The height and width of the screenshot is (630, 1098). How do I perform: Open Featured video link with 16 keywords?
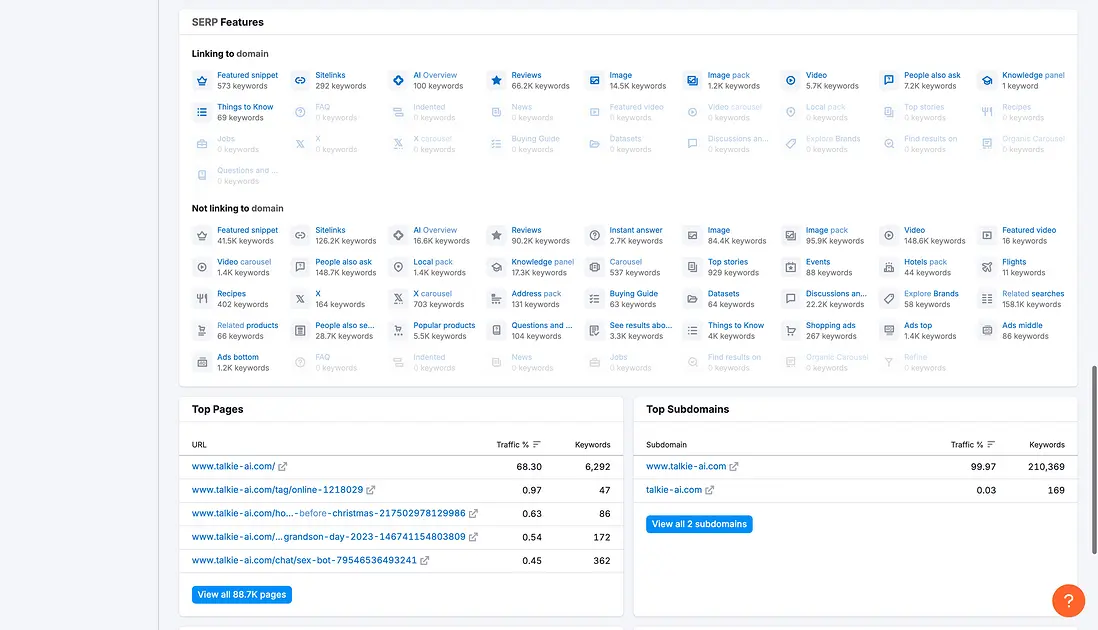click(x=1029, y=230)
